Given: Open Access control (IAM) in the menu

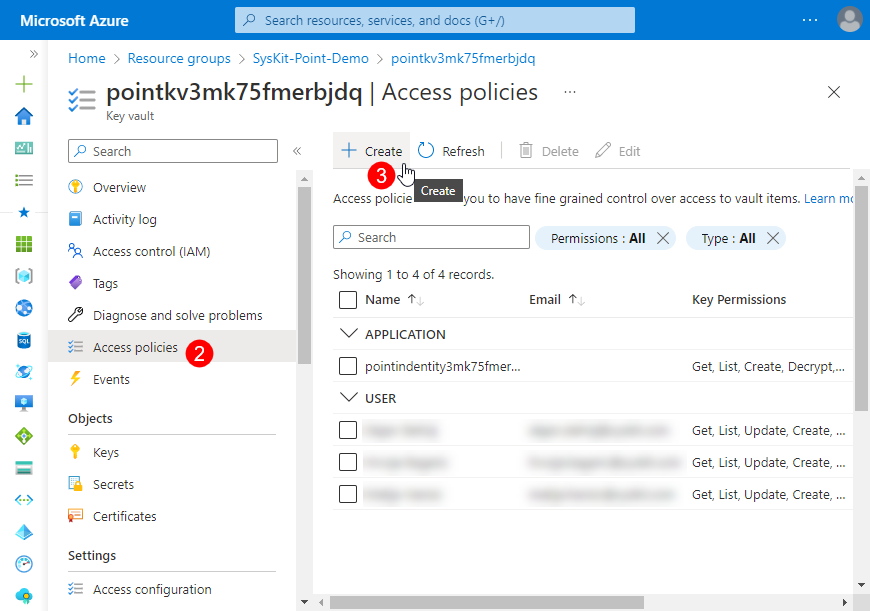Looking at the screenshot, I should pos(149,251).
